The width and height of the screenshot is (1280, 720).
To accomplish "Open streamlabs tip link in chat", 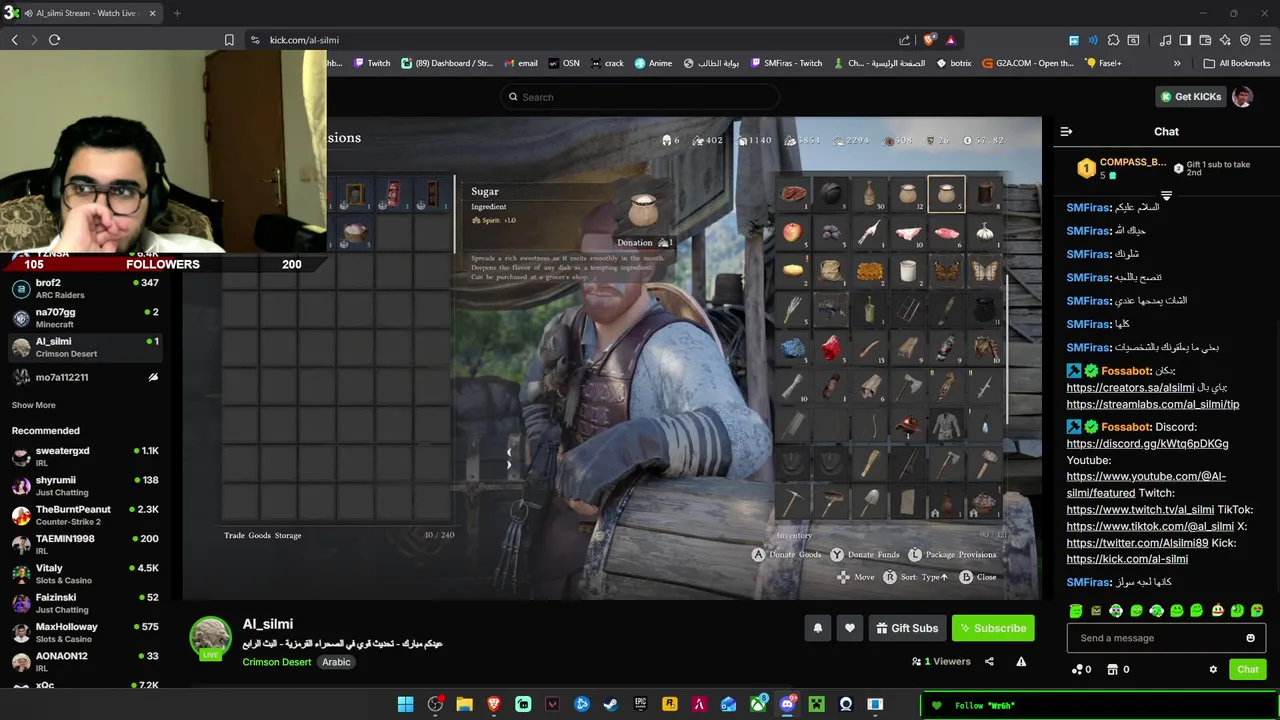I will tap(1152, 404).
